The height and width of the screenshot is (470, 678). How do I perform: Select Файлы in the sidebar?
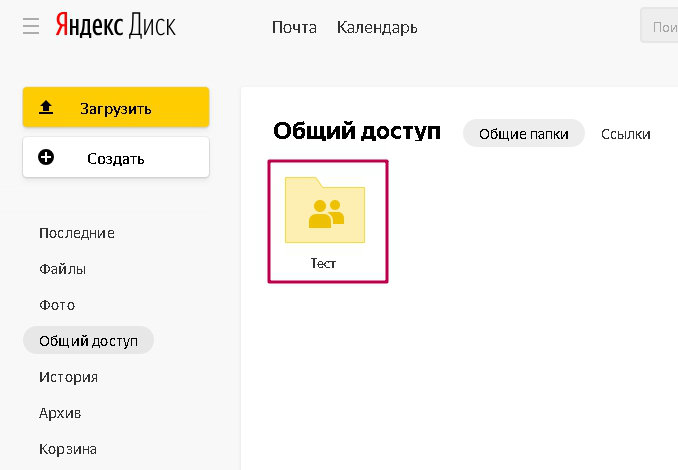(62, 269)
